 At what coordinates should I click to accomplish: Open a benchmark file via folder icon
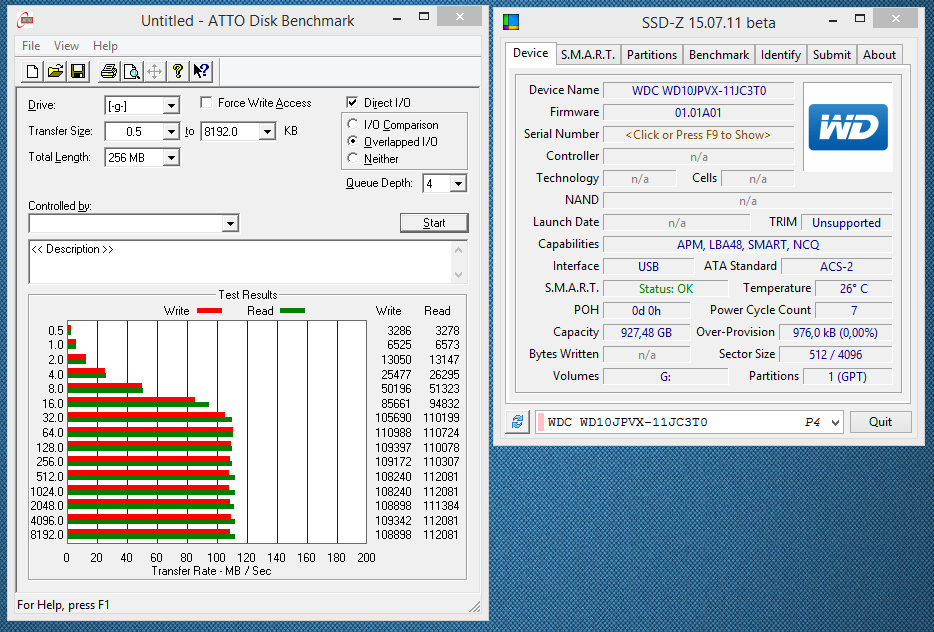[55, 71]
